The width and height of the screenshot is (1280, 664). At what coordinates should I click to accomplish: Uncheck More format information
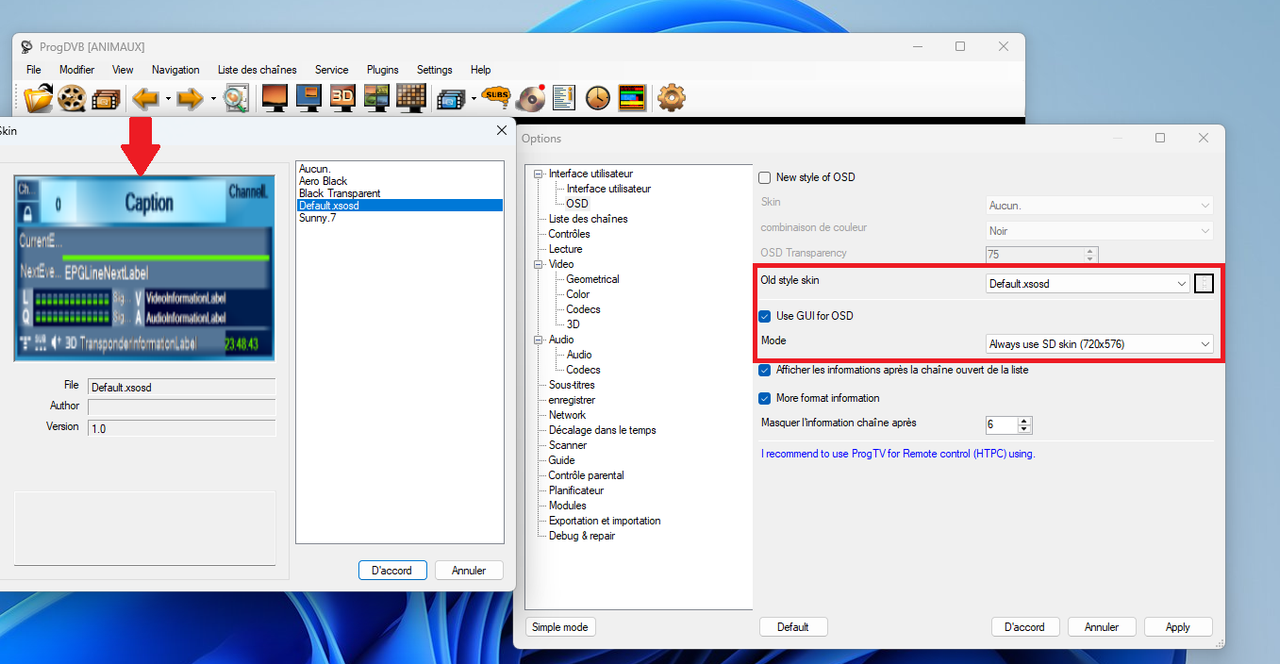[765, 398]
